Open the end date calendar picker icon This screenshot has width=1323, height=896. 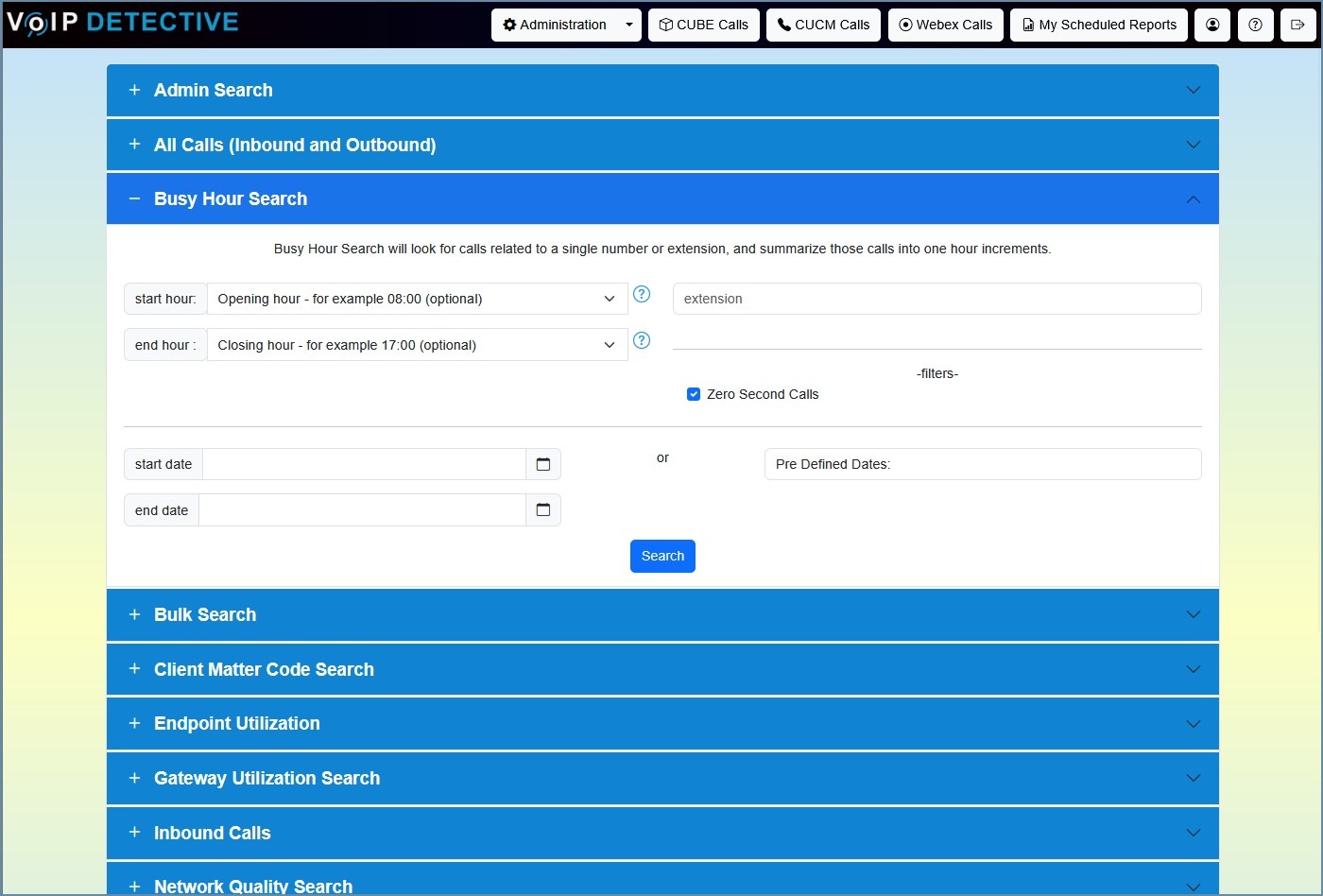pyautogui.click(x=543, y=510)
